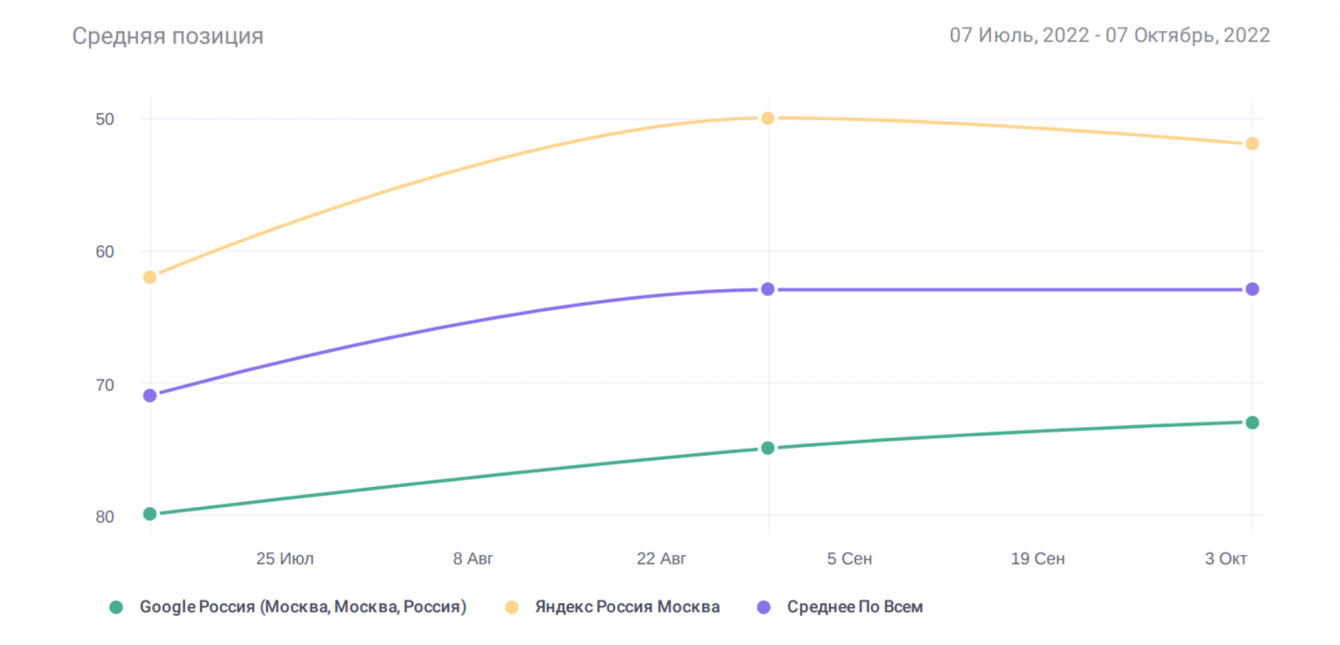Image resolution: width=1340 pixels, height=645 pixels.
Task: Open the 07 Июль – 07 Октябрь date range
Action: click(1109, 36)
